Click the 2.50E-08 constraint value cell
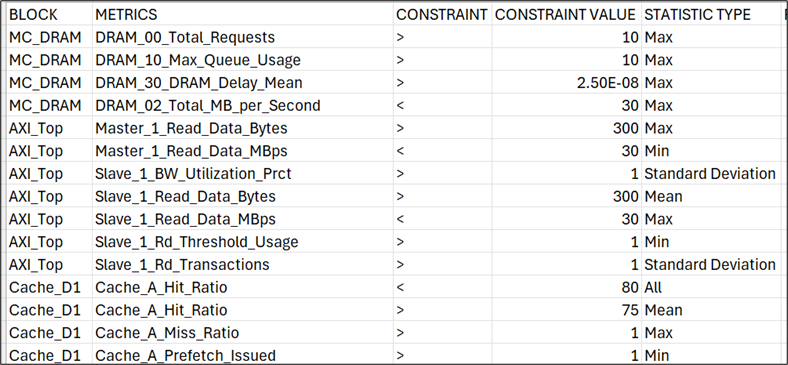The height and width of the screenshot is (365, 788). tap(566, 82)
